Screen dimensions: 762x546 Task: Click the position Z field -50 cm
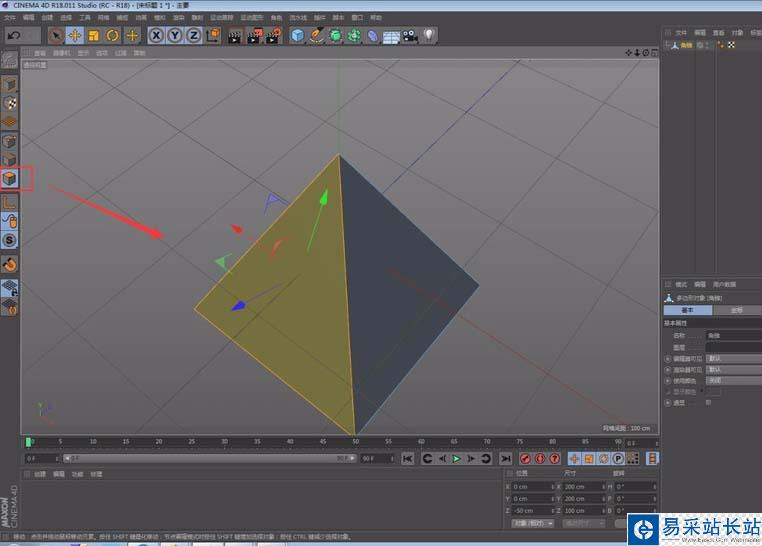(x=533, y=511)
